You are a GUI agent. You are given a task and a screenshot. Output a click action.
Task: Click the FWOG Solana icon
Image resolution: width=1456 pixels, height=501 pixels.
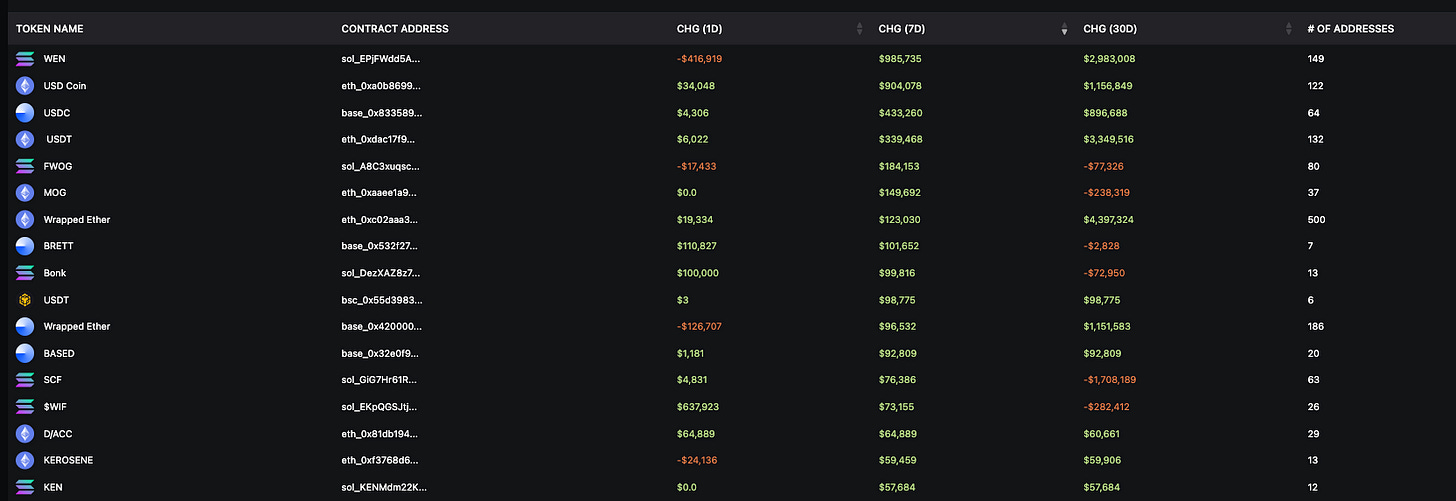click(25, 166)
